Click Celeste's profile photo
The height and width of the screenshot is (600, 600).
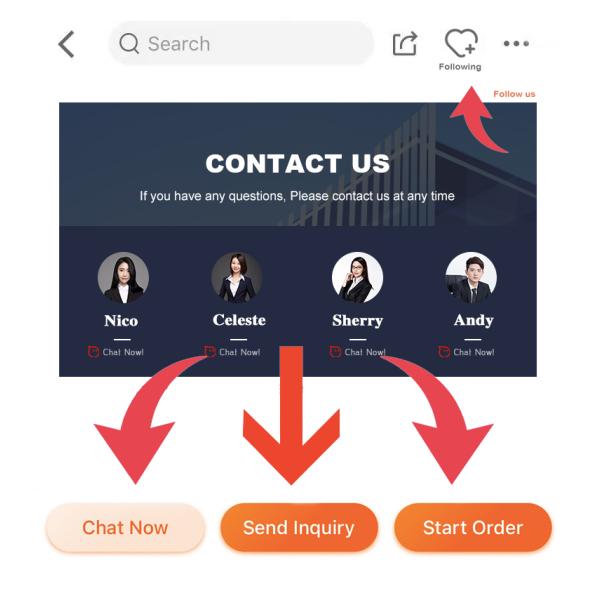pyautogui.click(x=237, y=277)
